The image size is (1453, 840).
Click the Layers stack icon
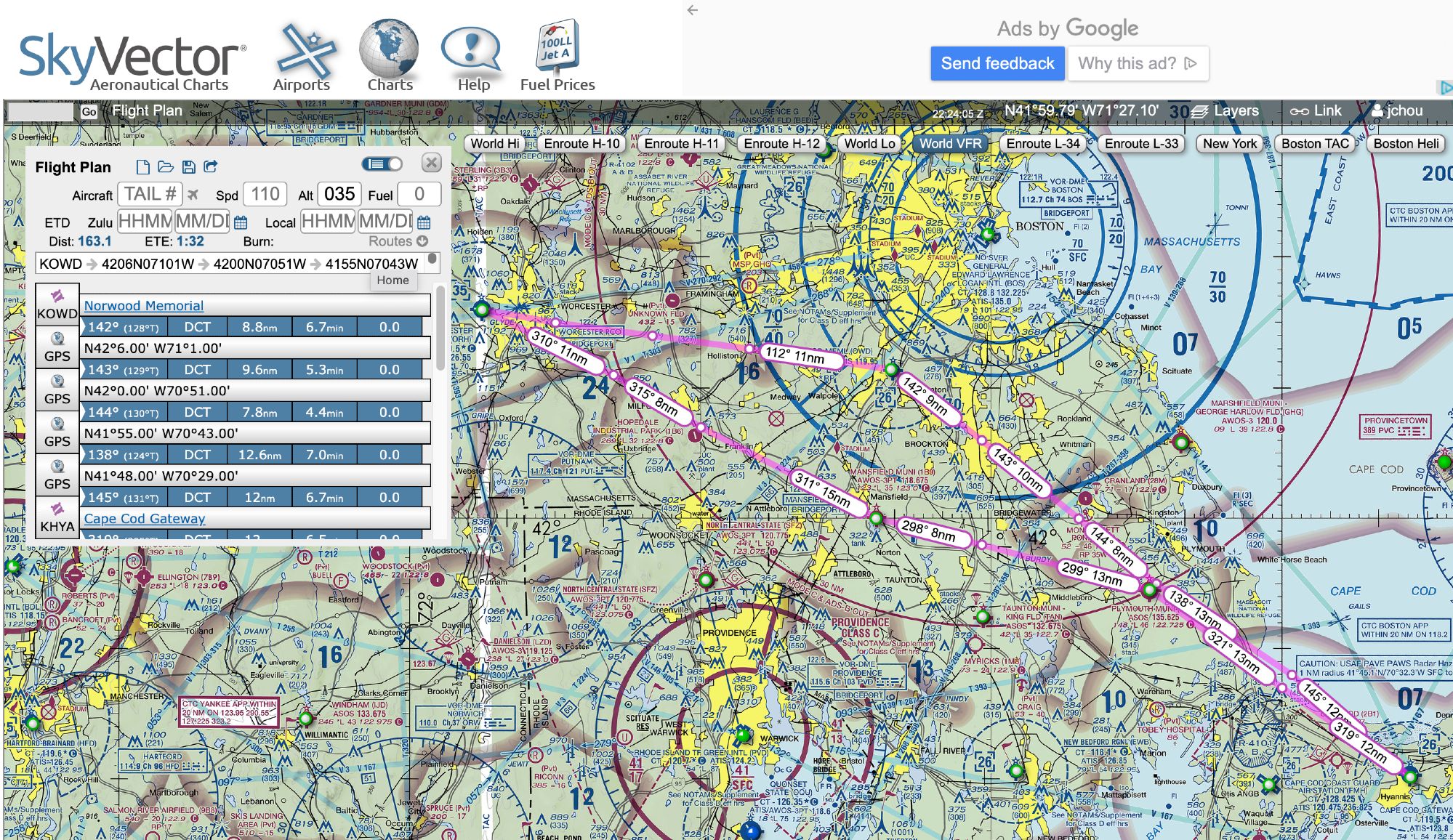[x=1199, y=111]
